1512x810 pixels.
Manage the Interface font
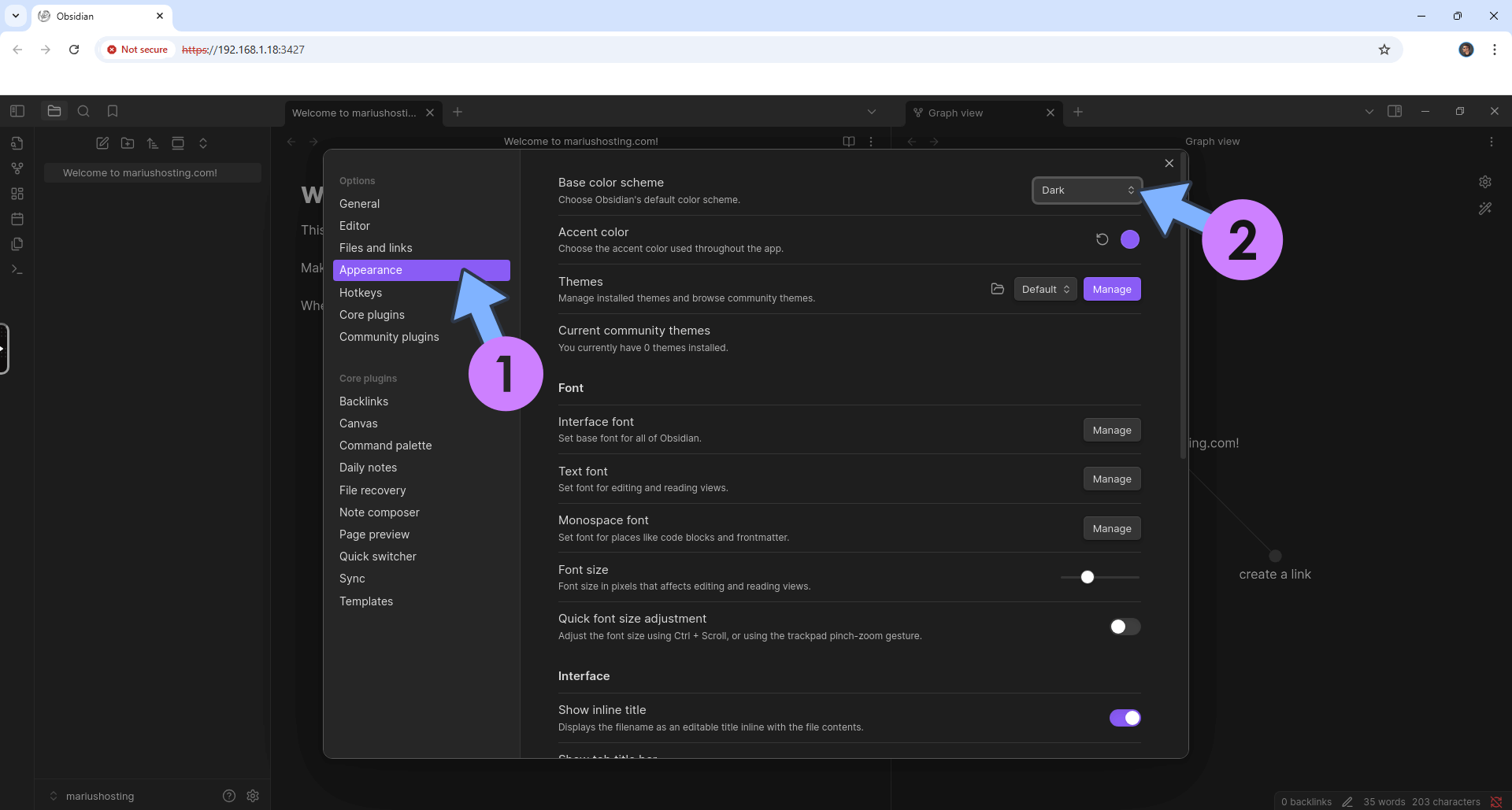tap(1112, 430)
